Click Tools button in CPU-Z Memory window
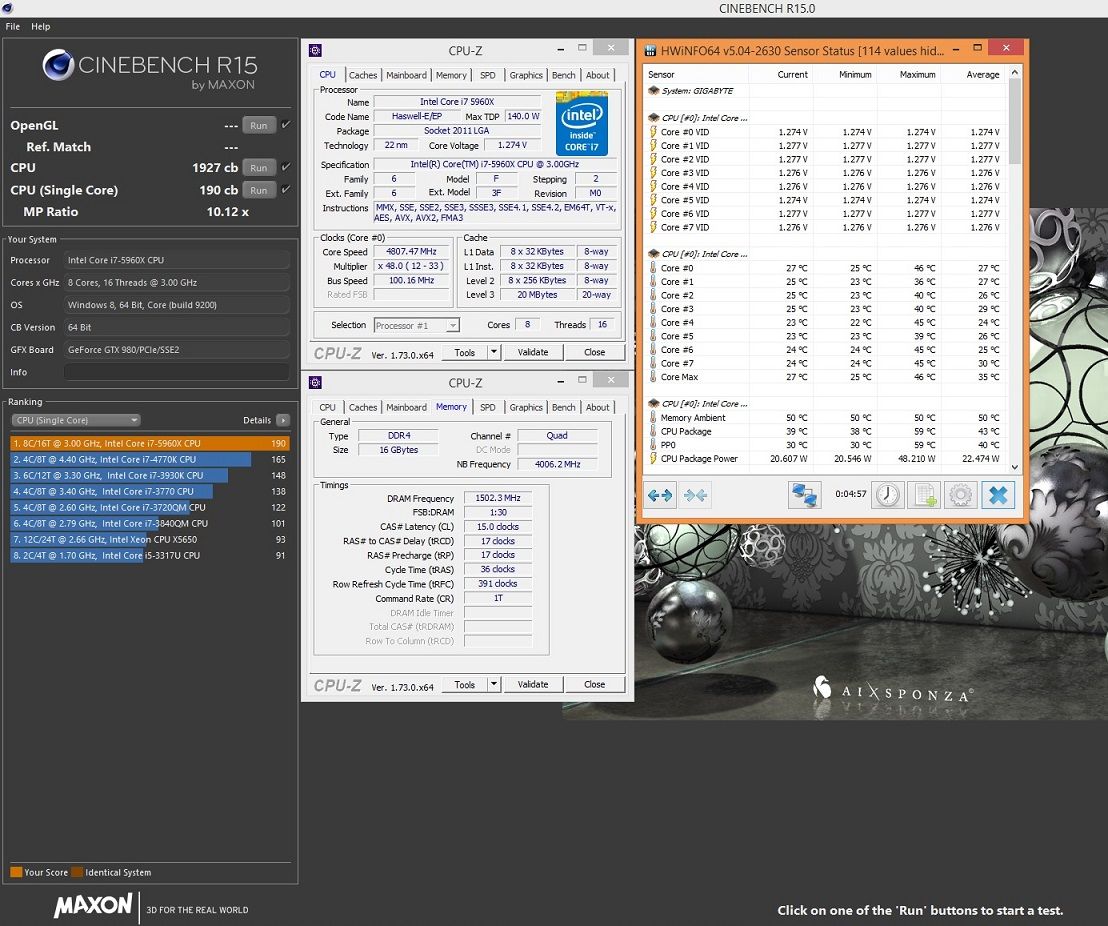This screenshot has height=926, width=1108. (x=464, y=684)
